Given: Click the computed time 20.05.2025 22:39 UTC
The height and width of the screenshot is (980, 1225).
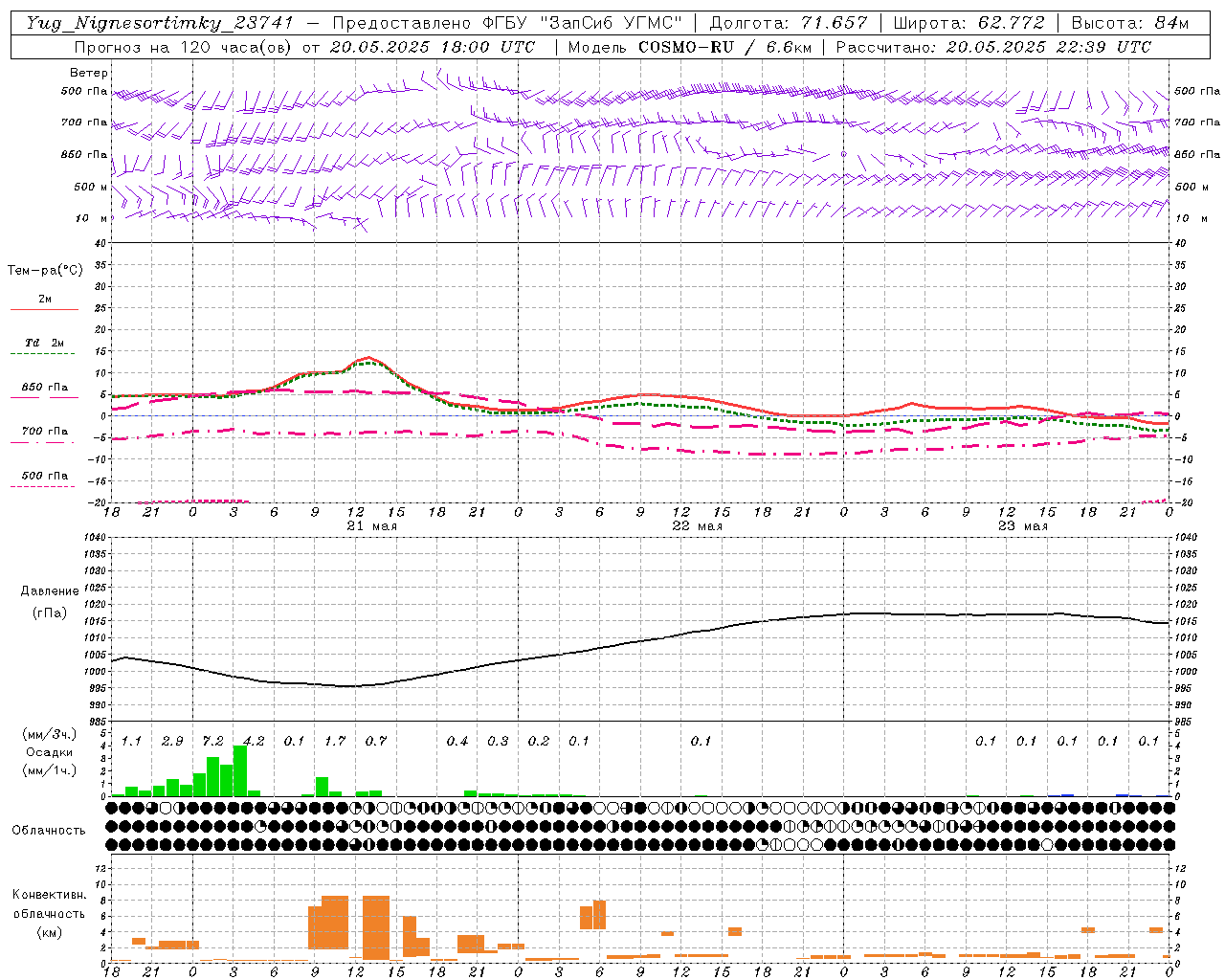Looking at the screenshot, I should click(x=1049, y=47).
